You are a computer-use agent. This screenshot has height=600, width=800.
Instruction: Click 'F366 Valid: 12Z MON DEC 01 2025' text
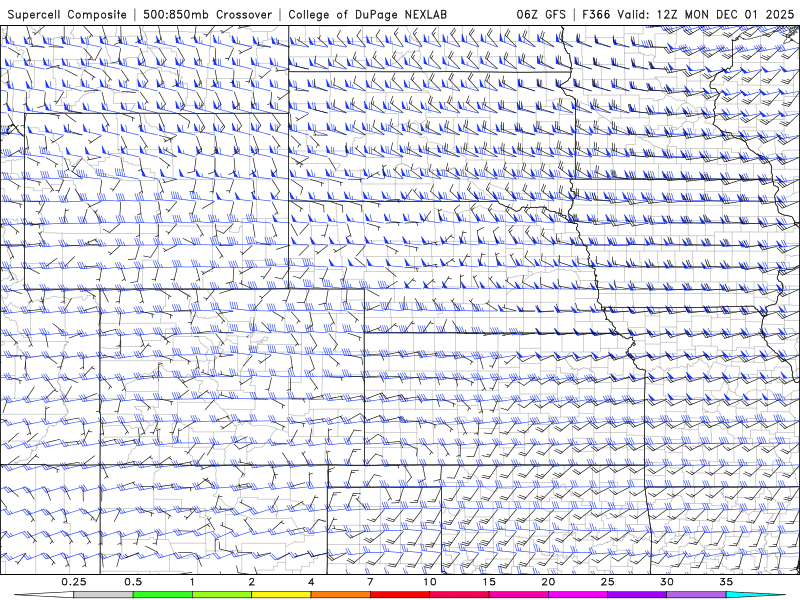coord(688,14)
